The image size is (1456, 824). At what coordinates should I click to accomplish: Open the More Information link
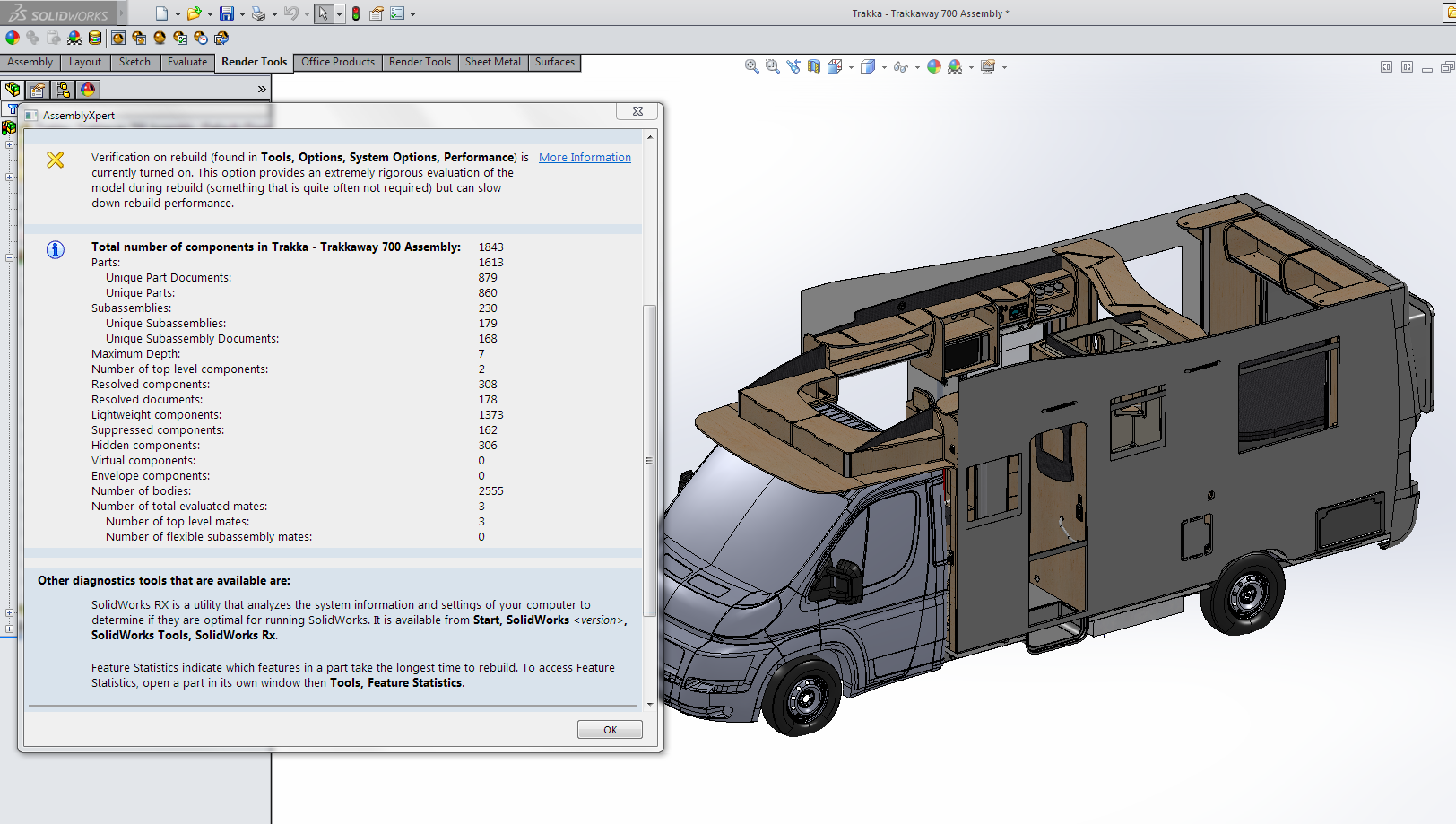coord(585,158)
